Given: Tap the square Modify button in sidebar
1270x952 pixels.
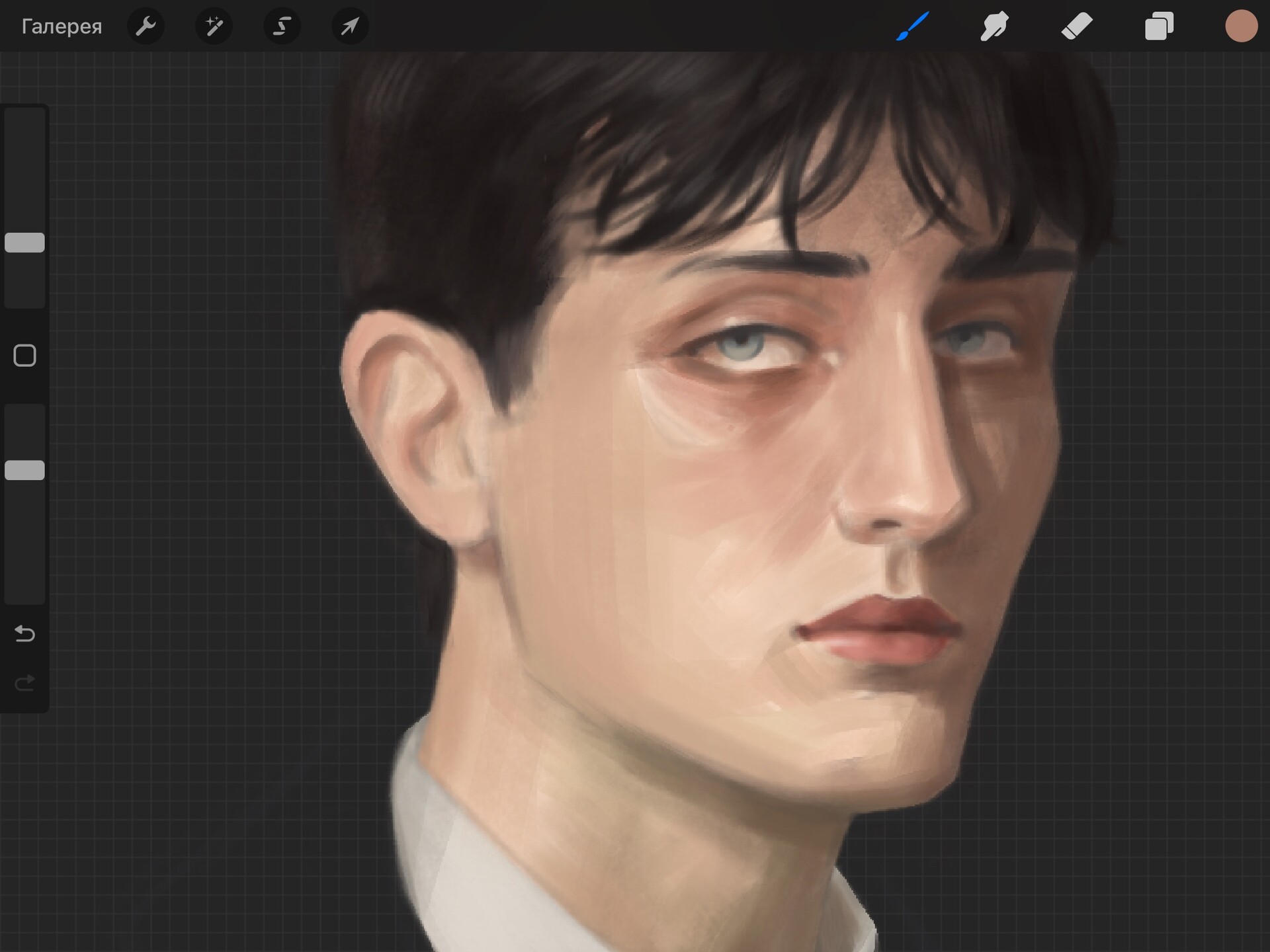Looking at the screenshot, I should point(25,356).
